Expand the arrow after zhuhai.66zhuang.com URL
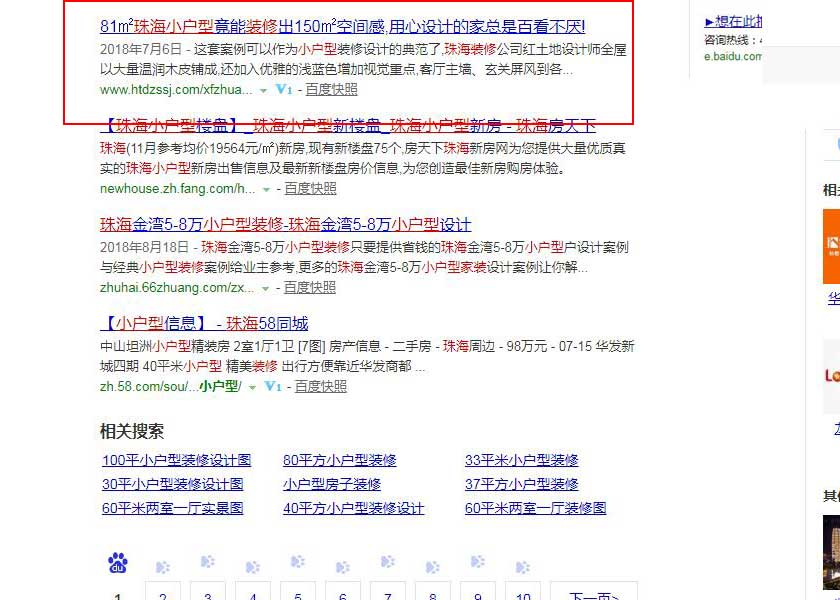 (x=265, y=289)
